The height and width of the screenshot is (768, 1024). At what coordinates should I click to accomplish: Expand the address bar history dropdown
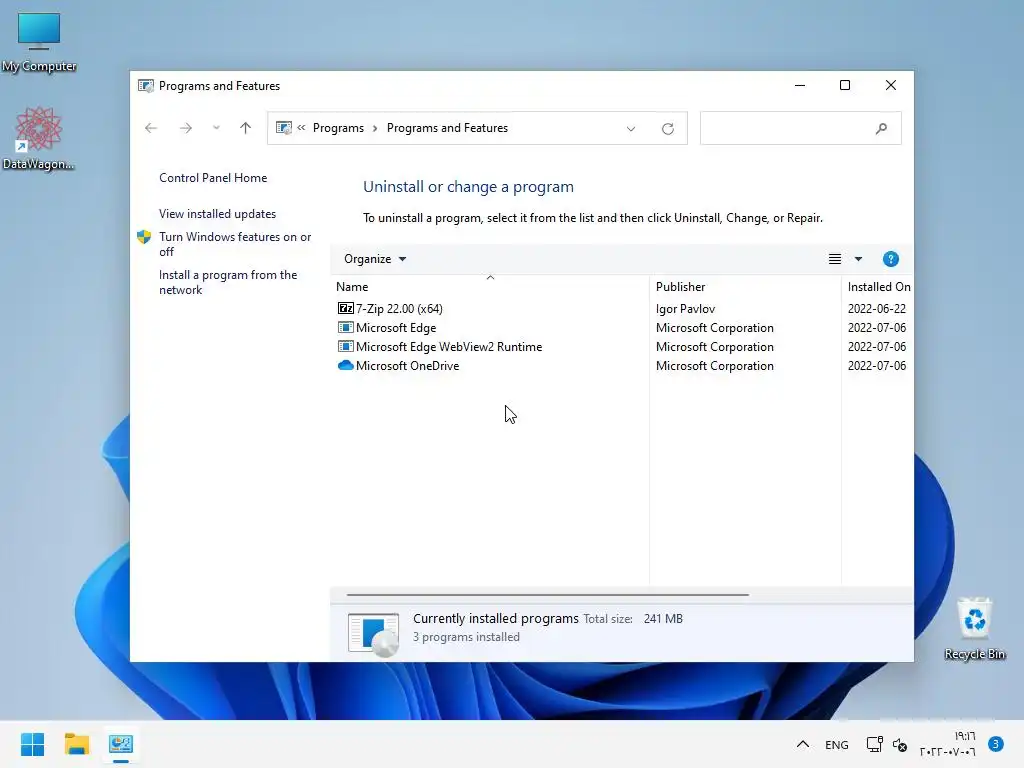tap(631, 129)
